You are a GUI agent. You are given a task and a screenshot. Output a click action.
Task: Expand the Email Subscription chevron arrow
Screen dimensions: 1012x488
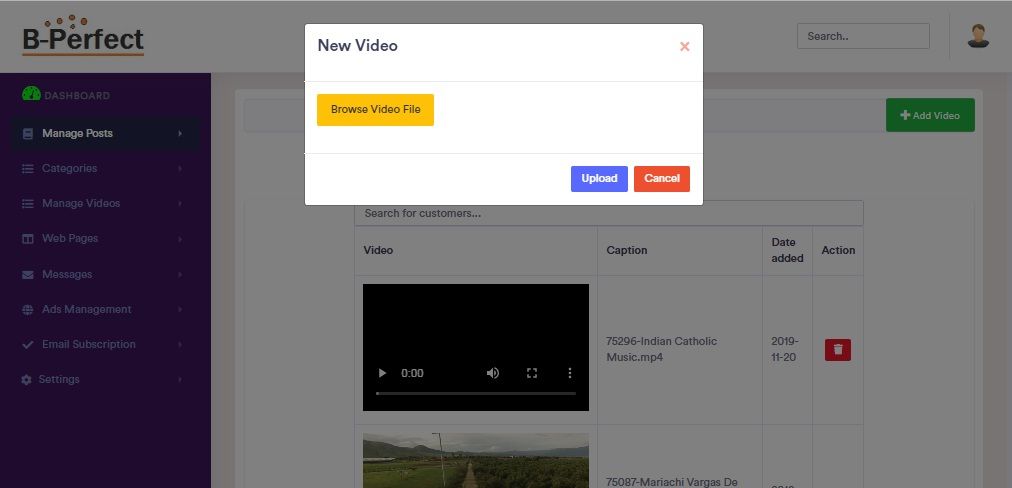tap(180, 345)
